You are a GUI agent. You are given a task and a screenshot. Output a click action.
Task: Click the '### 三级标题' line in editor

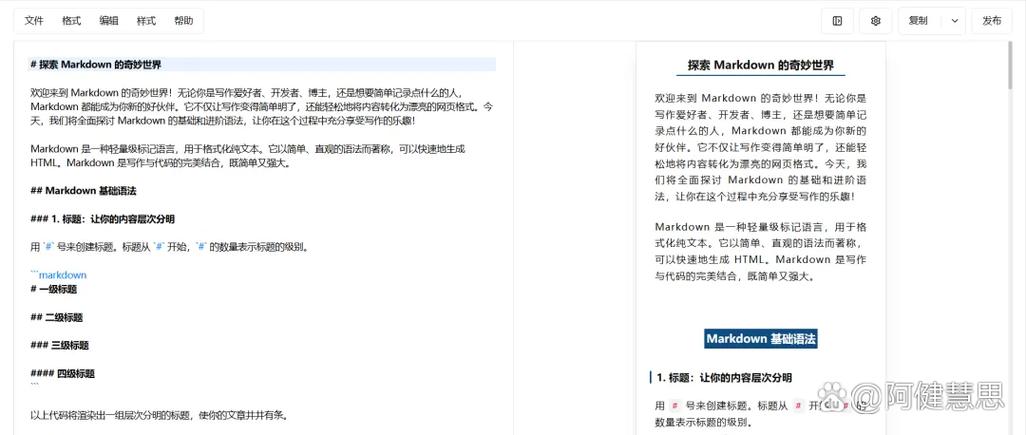[60, 345]
